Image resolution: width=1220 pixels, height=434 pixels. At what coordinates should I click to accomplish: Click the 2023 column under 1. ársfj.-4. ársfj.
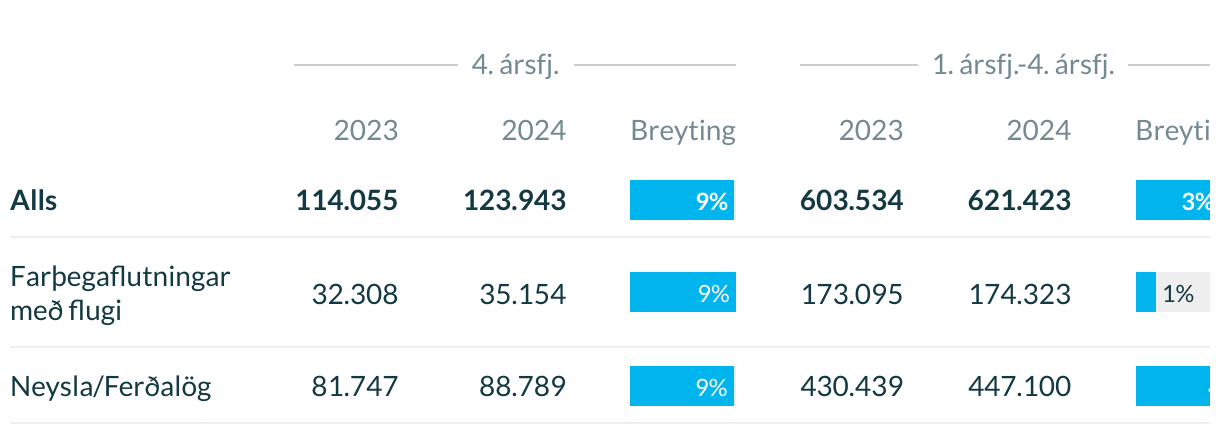pyautogui.click(x=871, y=130)
